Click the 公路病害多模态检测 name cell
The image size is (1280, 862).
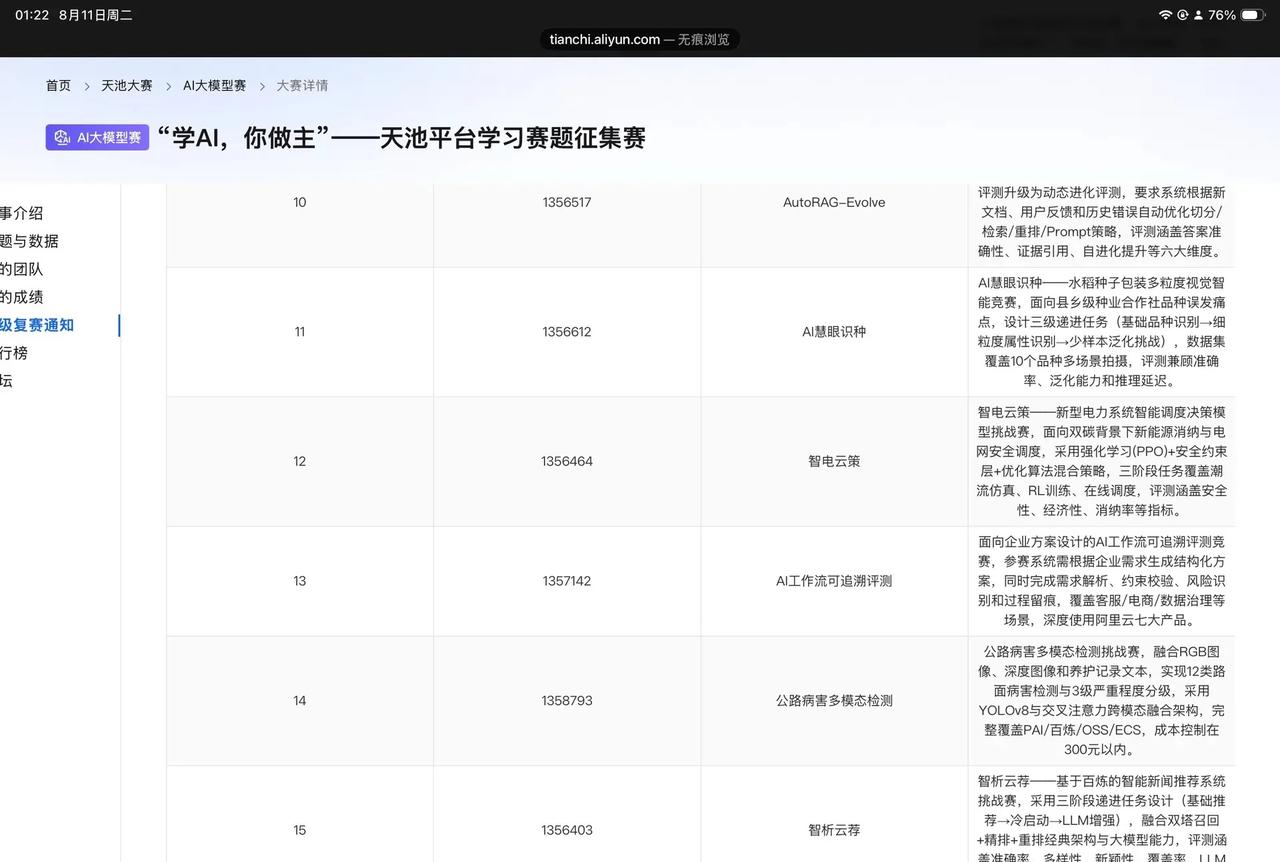click(834, 701)
